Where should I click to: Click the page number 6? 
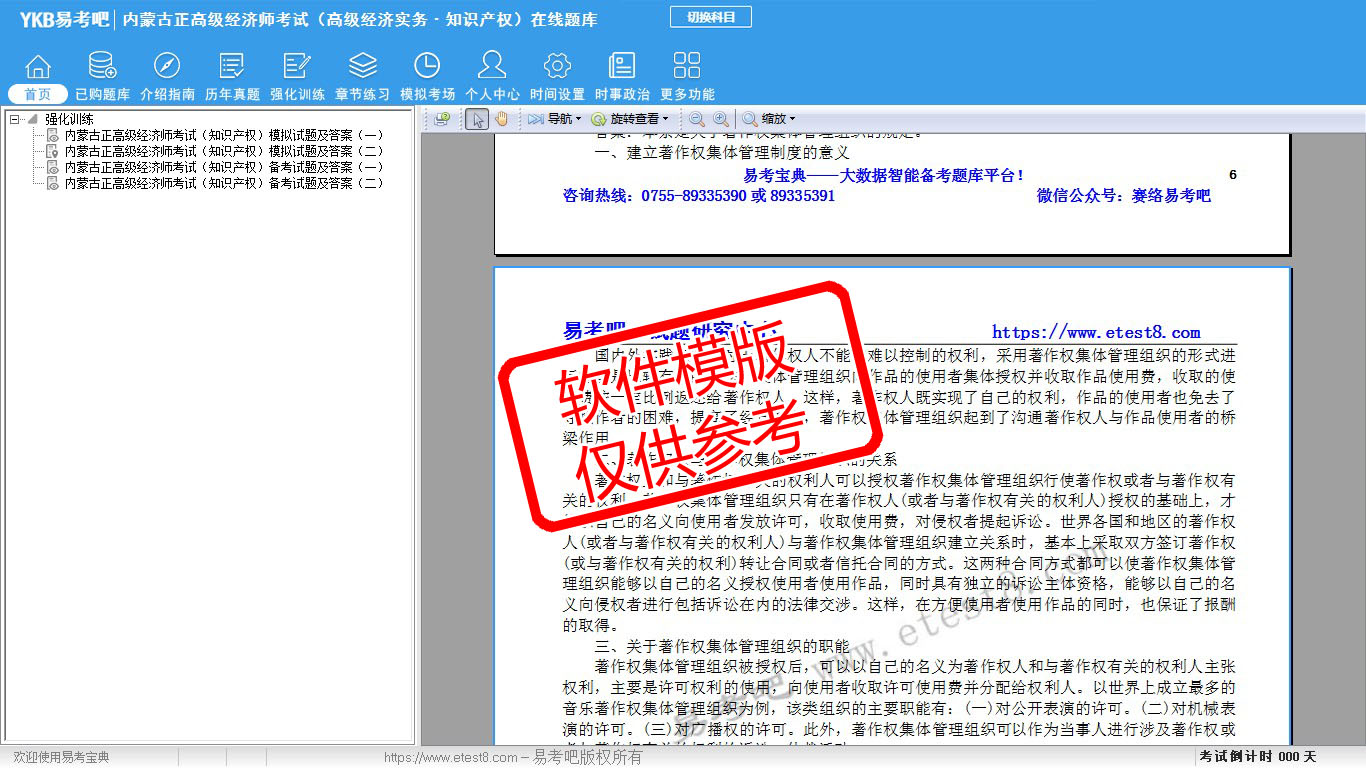point(1233,175)
